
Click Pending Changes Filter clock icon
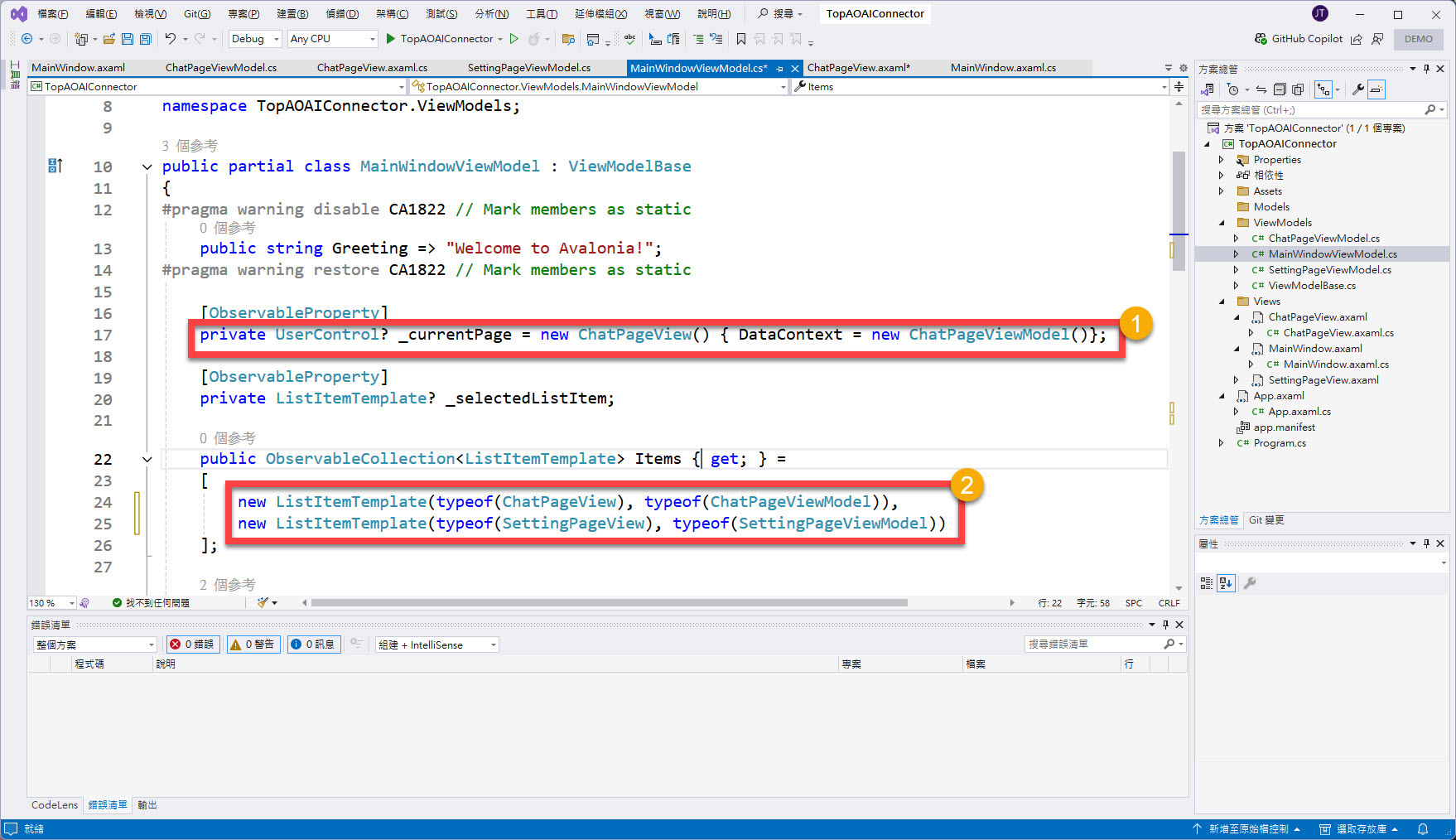click(1233, 89)
